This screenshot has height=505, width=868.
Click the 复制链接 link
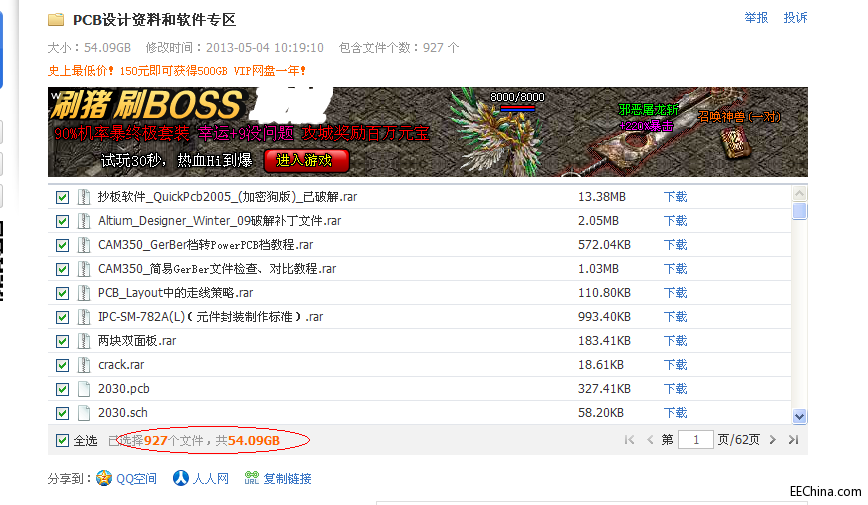coord(287,478)
